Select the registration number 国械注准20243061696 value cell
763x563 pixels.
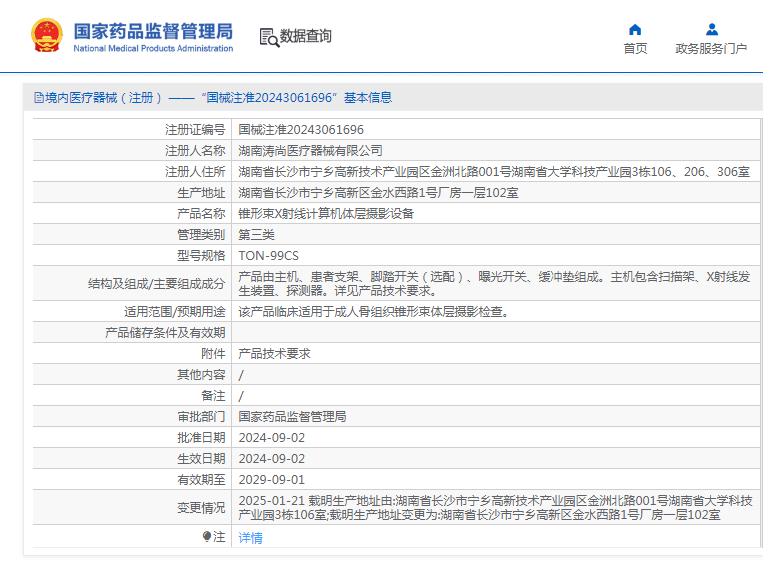[301, 130]
